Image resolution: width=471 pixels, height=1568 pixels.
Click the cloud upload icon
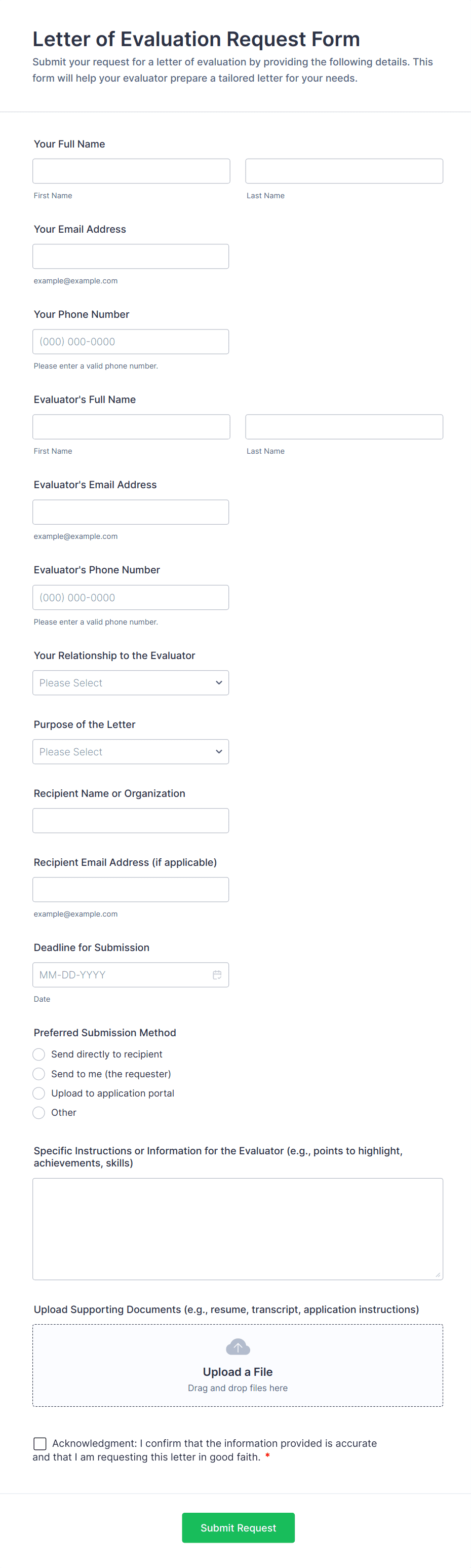click(x=238, y=1346)
